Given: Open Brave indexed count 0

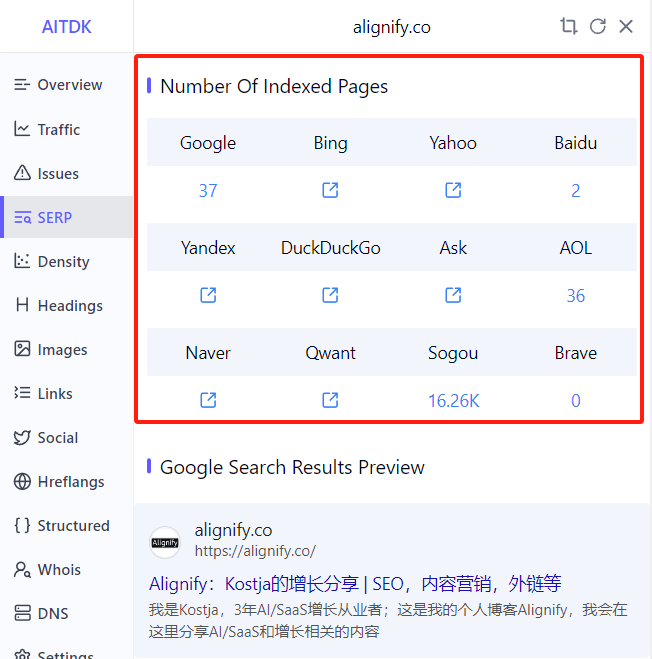Looking at the screenshot, I should coord(576,401).
